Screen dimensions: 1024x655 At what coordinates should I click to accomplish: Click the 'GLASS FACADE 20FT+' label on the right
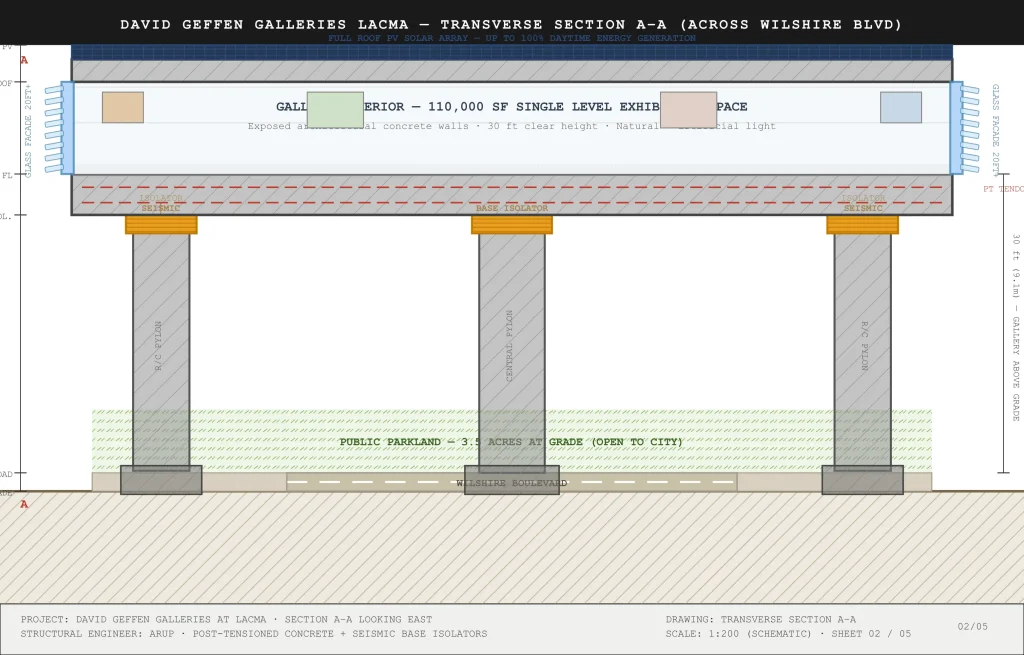[995, 130]
